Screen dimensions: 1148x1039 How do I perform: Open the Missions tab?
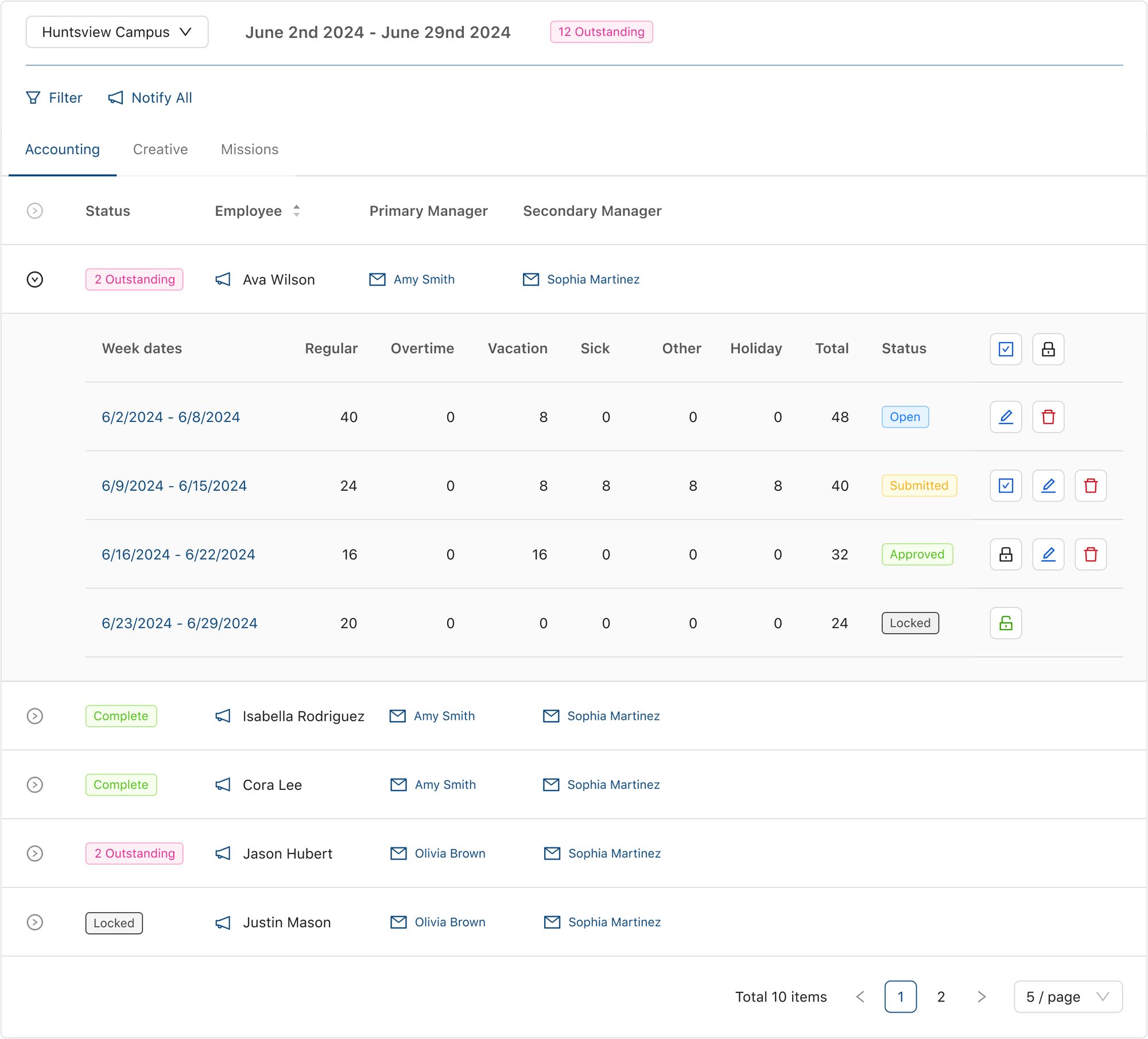click(250, 149)
